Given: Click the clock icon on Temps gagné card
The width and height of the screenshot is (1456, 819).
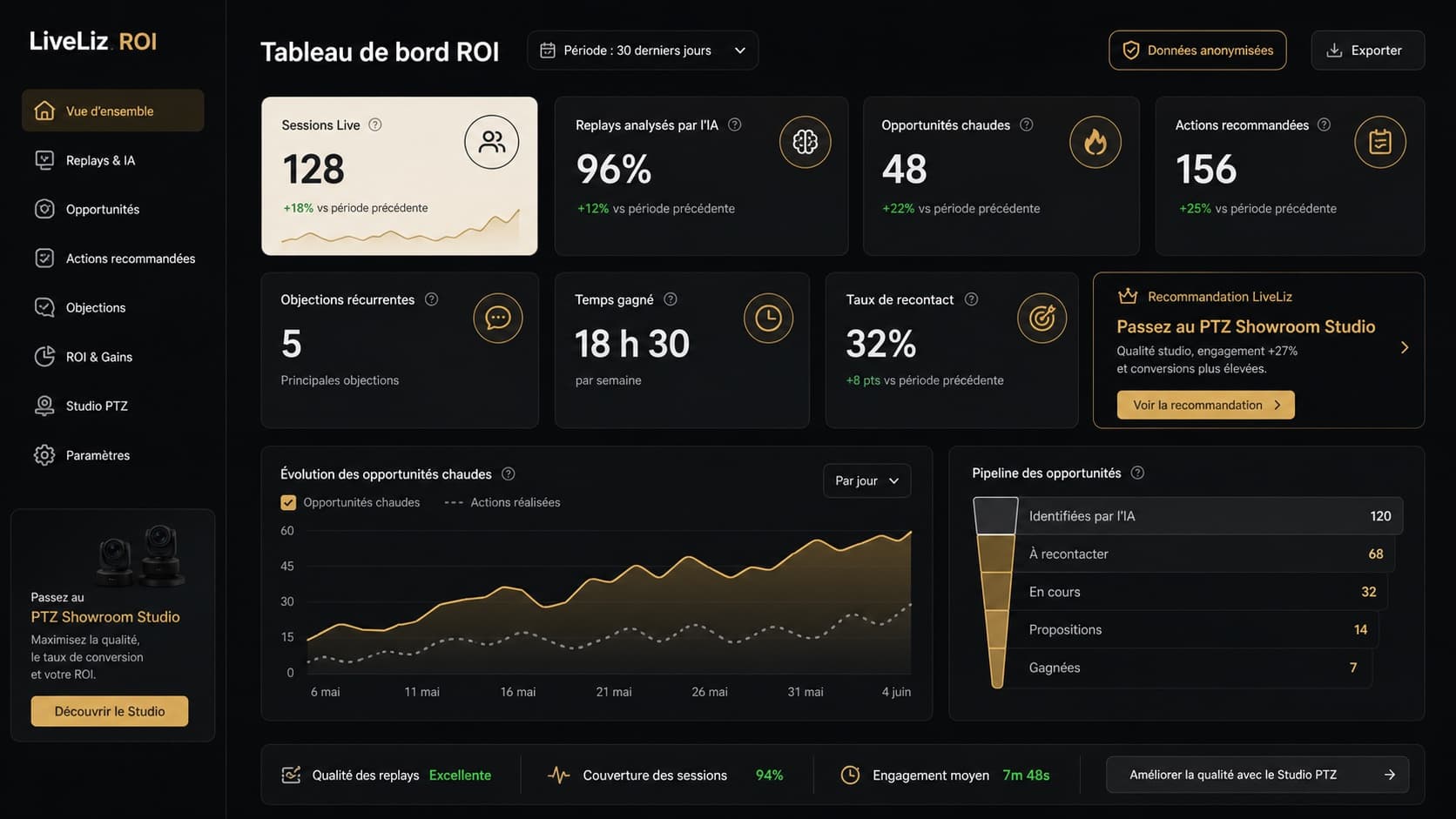Looking at the screenshot, I should [x=768, y=318].
